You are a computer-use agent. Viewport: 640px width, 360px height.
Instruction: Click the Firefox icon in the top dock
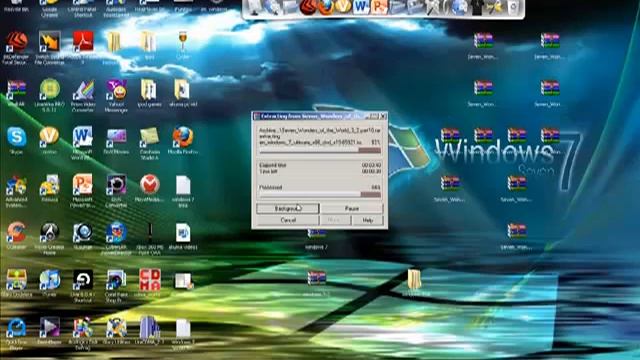325,7
